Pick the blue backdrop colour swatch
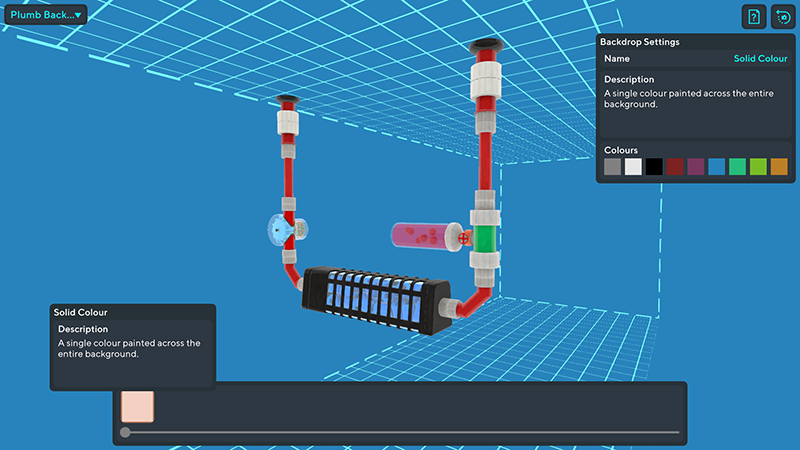800x450 pixels. (x=716, y=167)
